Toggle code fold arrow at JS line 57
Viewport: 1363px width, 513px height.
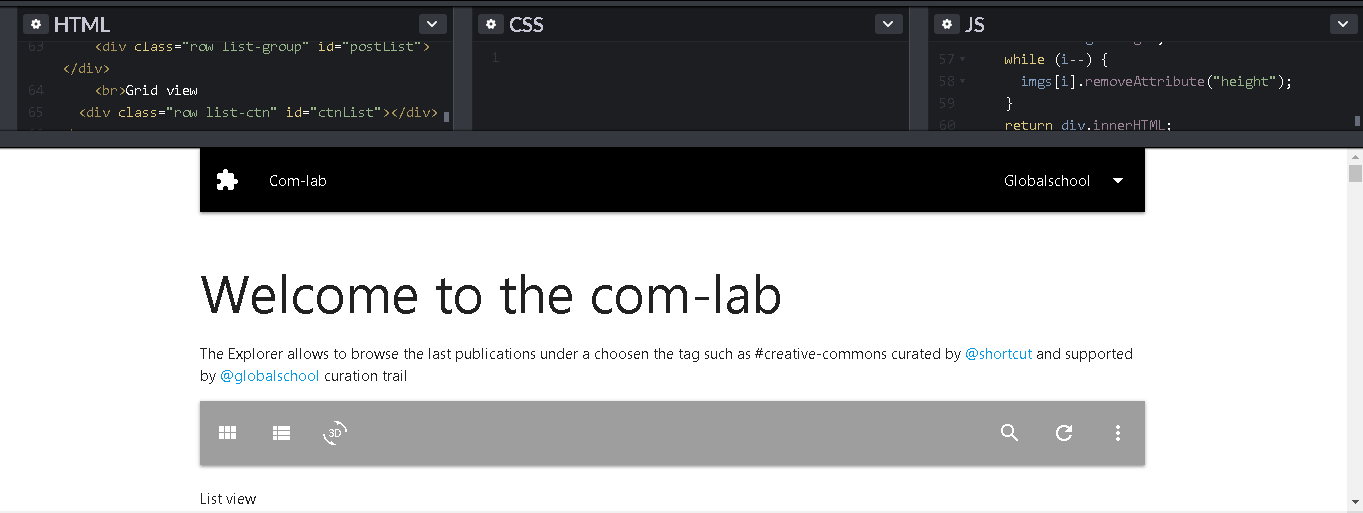(963, 60)
